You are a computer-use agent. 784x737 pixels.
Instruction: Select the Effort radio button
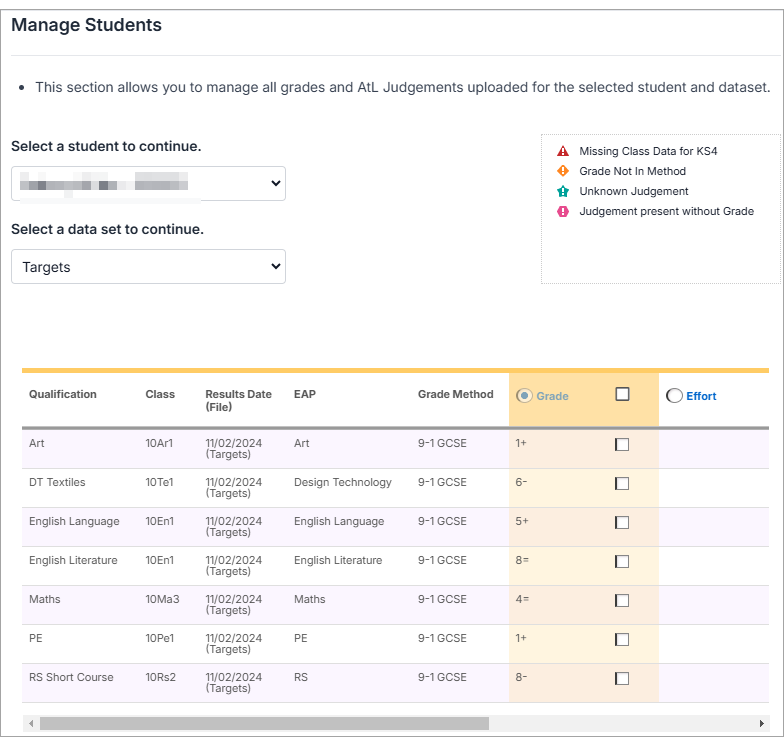point(674,396)
